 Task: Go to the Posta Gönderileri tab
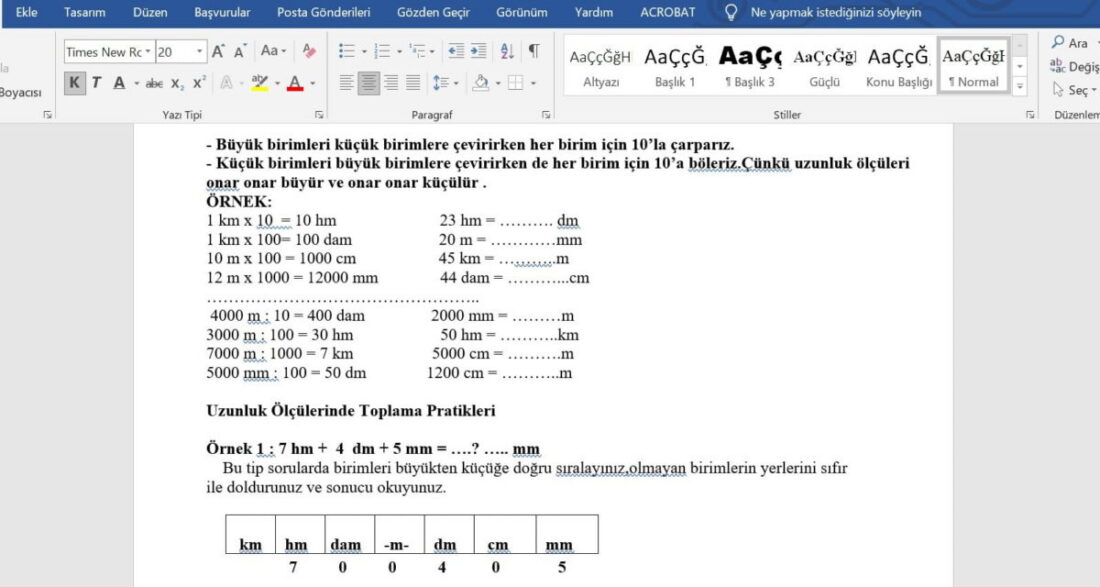(x=323, y=13)
